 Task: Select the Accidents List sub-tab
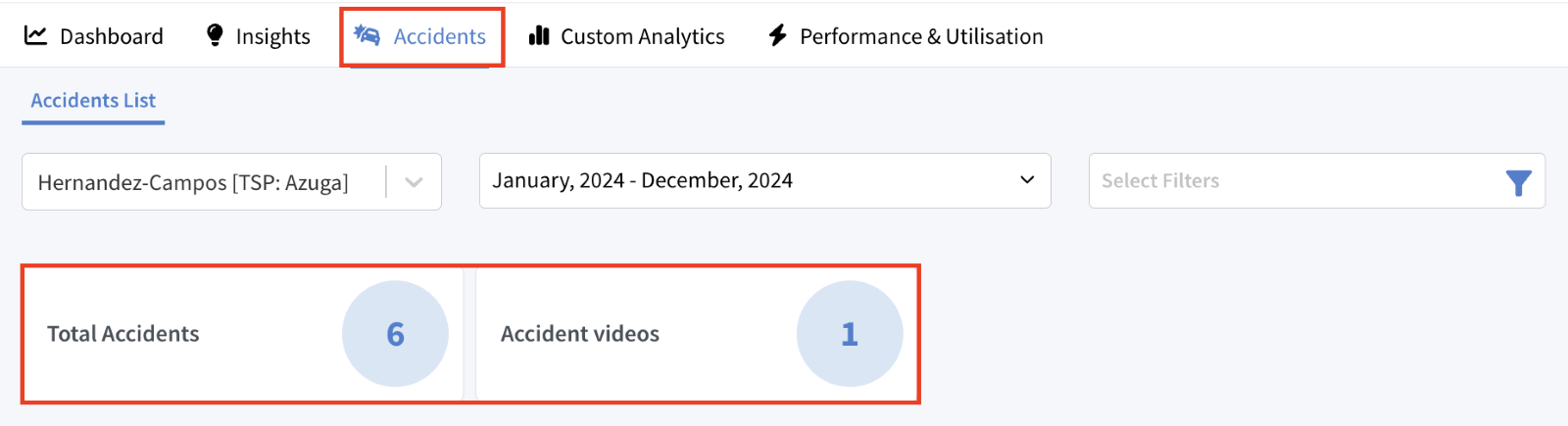(93, 101)
